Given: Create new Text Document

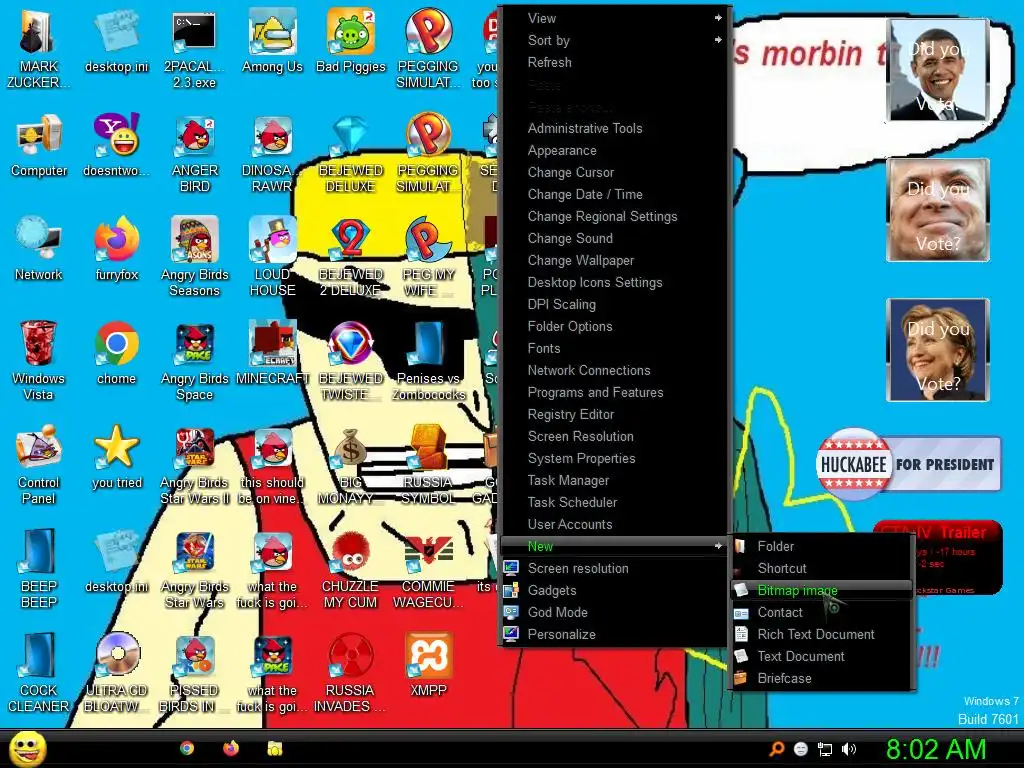Looking at the screenshot, I should [822, 656].
